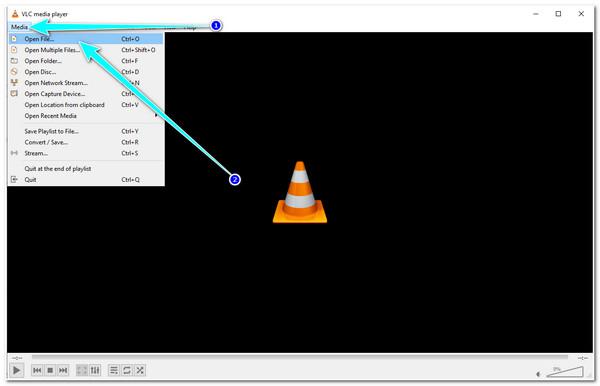Image resolution: width=600 pixels, height=386 pixels.
Task: Toggle the playlist view icon
Action: point(114,370)
